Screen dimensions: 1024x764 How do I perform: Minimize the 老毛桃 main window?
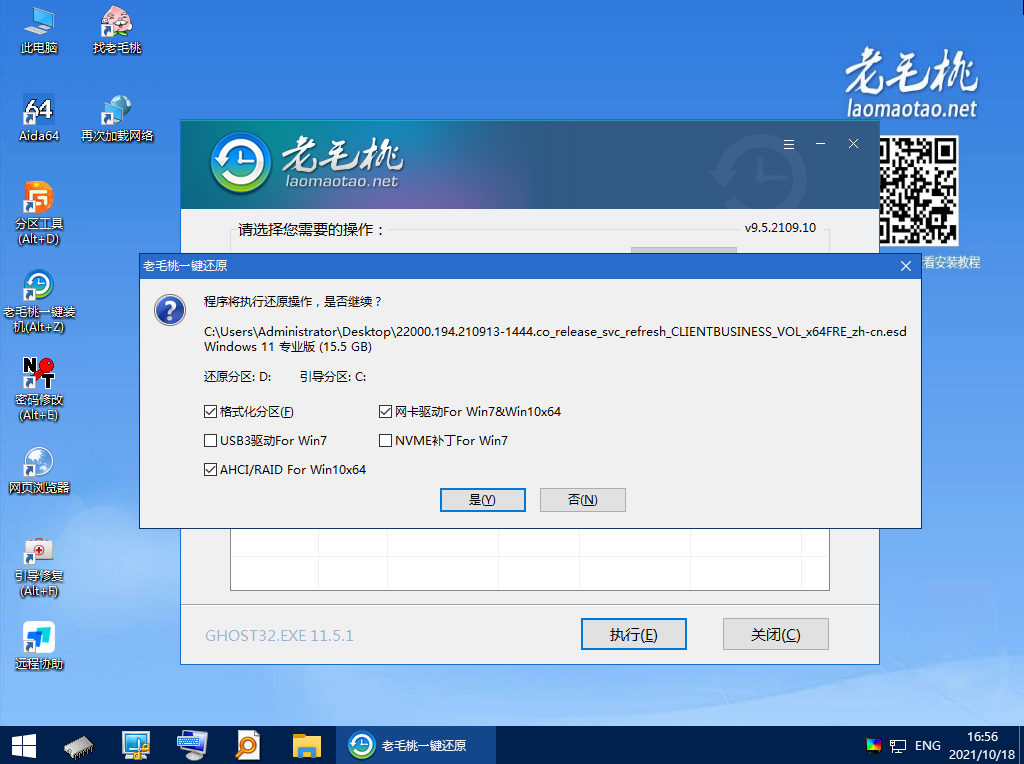821,144
